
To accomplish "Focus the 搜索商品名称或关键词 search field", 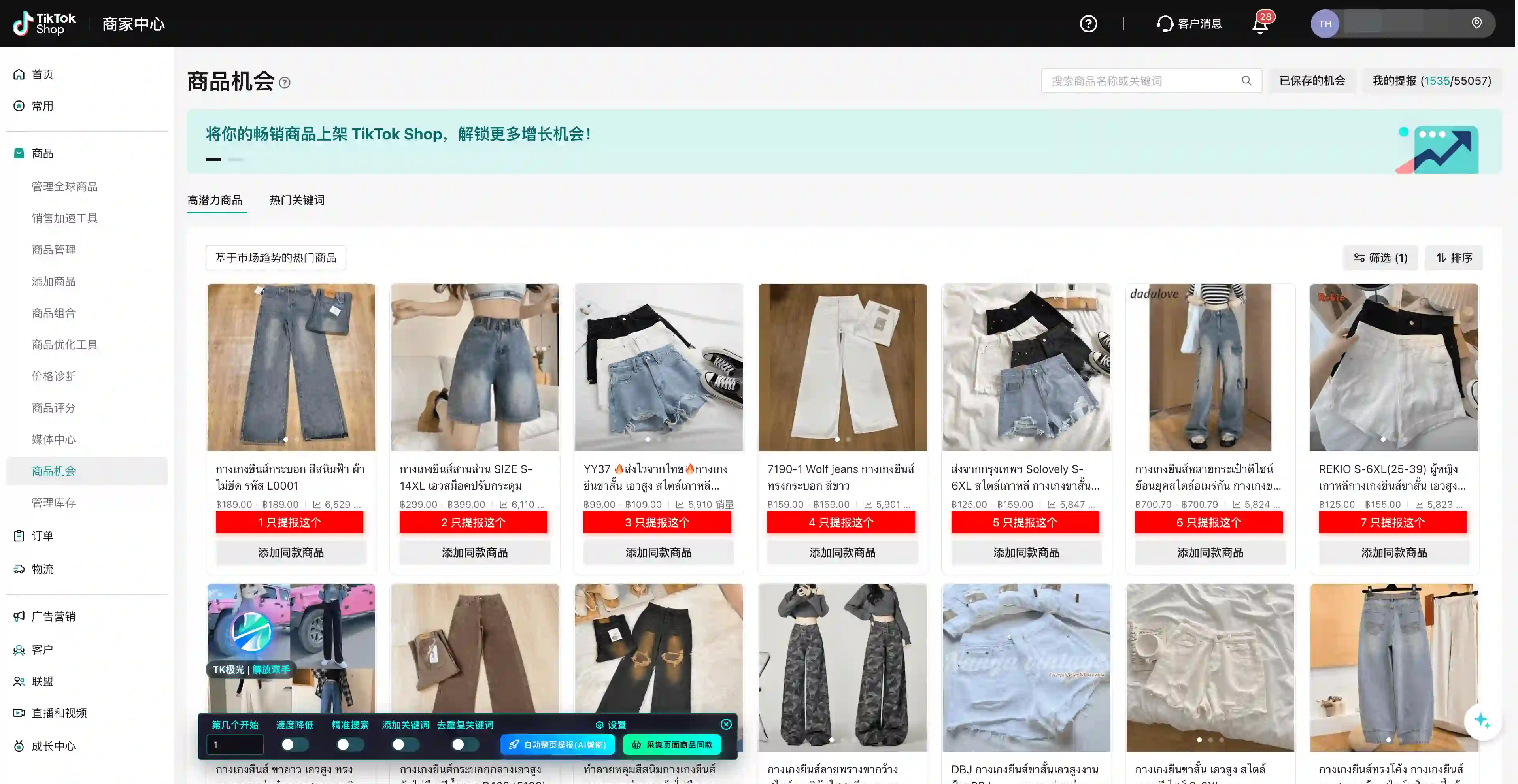I will click(1152, 81).
